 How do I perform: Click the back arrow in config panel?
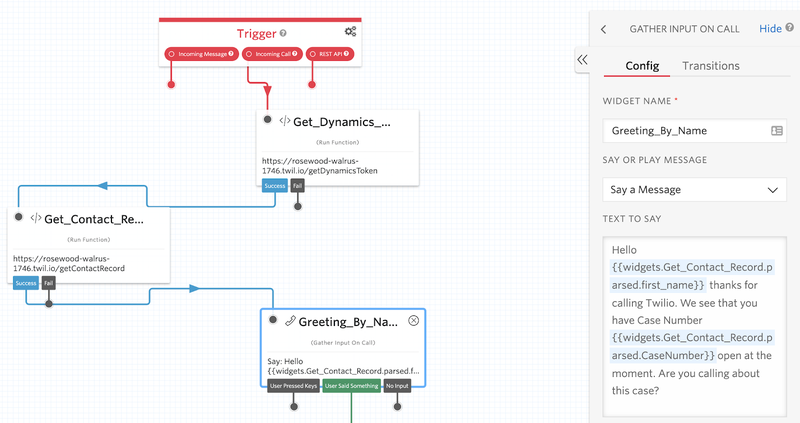click(x=603, y=29)
